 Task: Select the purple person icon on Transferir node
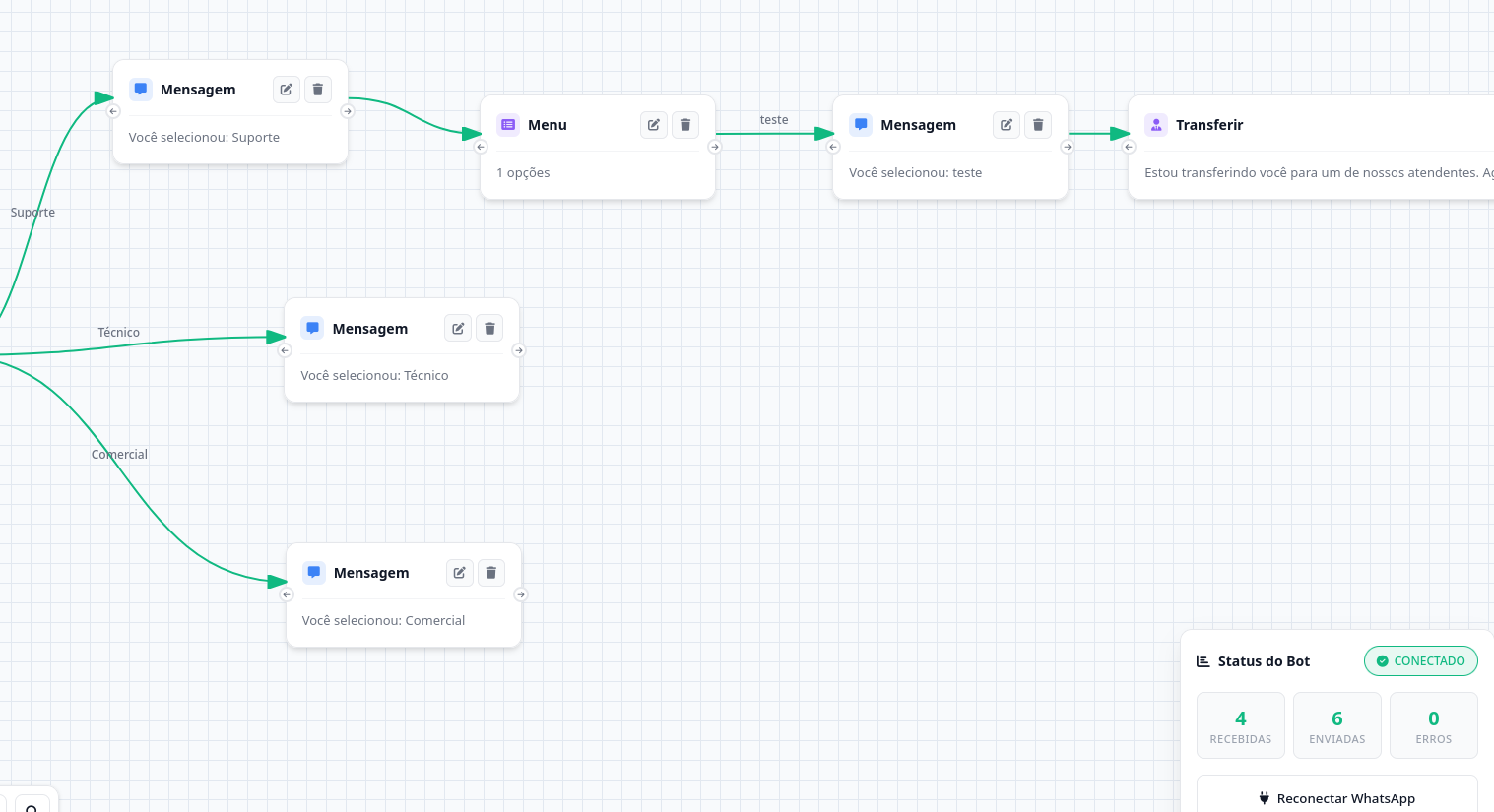(x=1155, y=124)
